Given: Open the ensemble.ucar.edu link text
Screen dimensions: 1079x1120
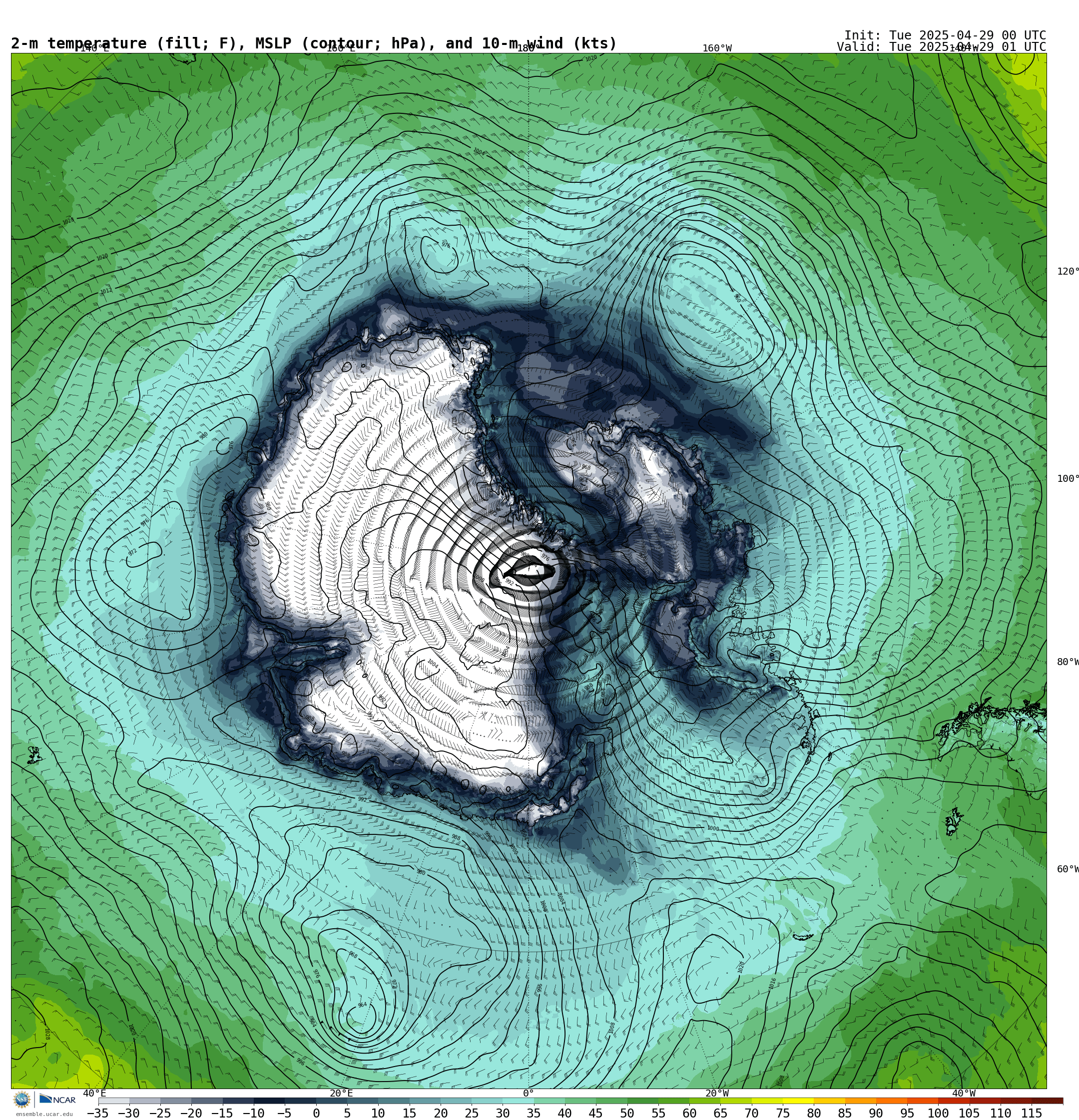Looking at the screenshot, I should 44,1115.
